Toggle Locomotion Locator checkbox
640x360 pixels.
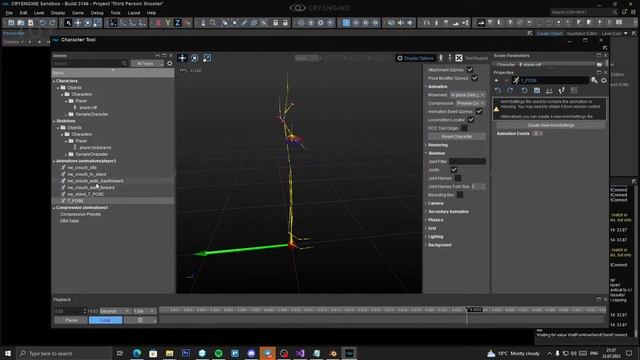(x=471, y=120)
